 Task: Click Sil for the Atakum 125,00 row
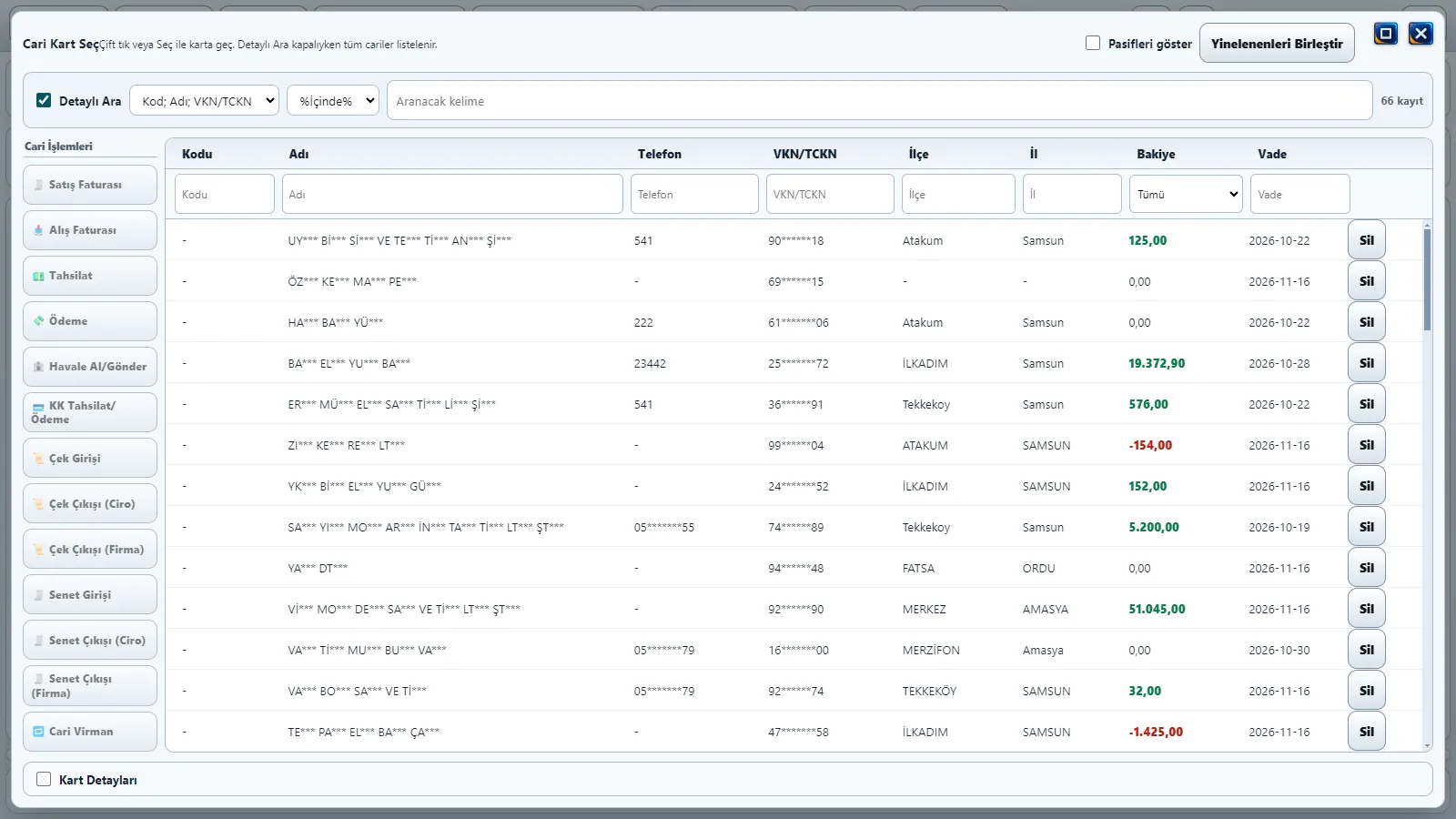[1367, 240]
